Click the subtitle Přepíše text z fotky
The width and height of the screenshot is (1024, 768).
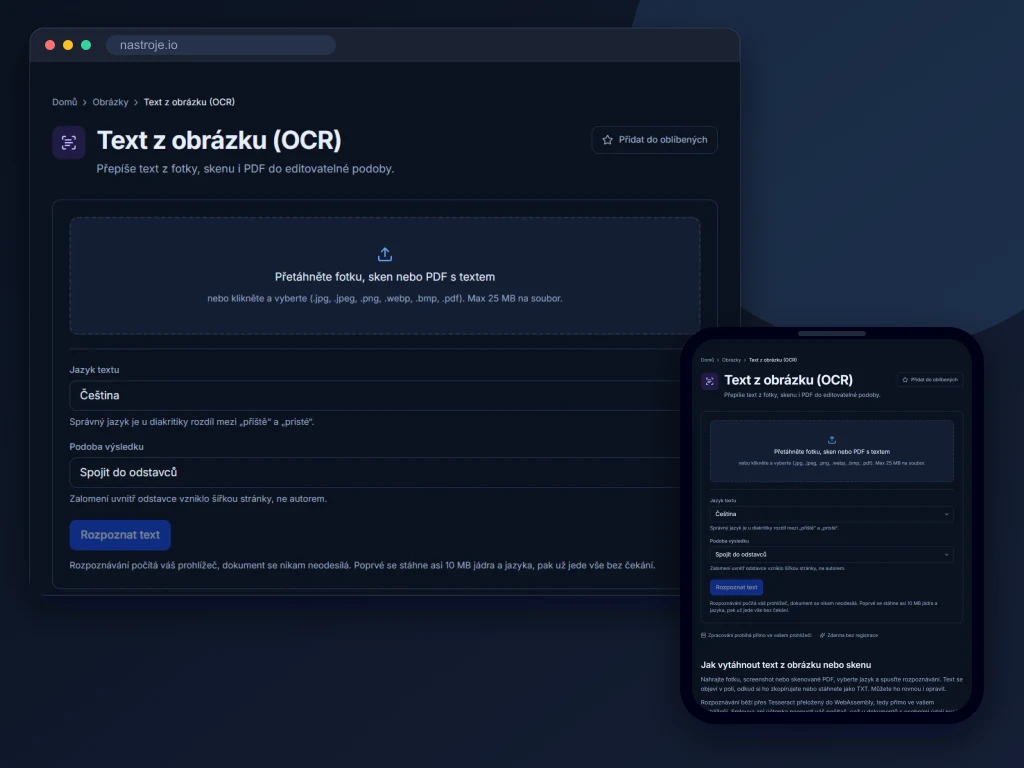[x=246, y=168]
